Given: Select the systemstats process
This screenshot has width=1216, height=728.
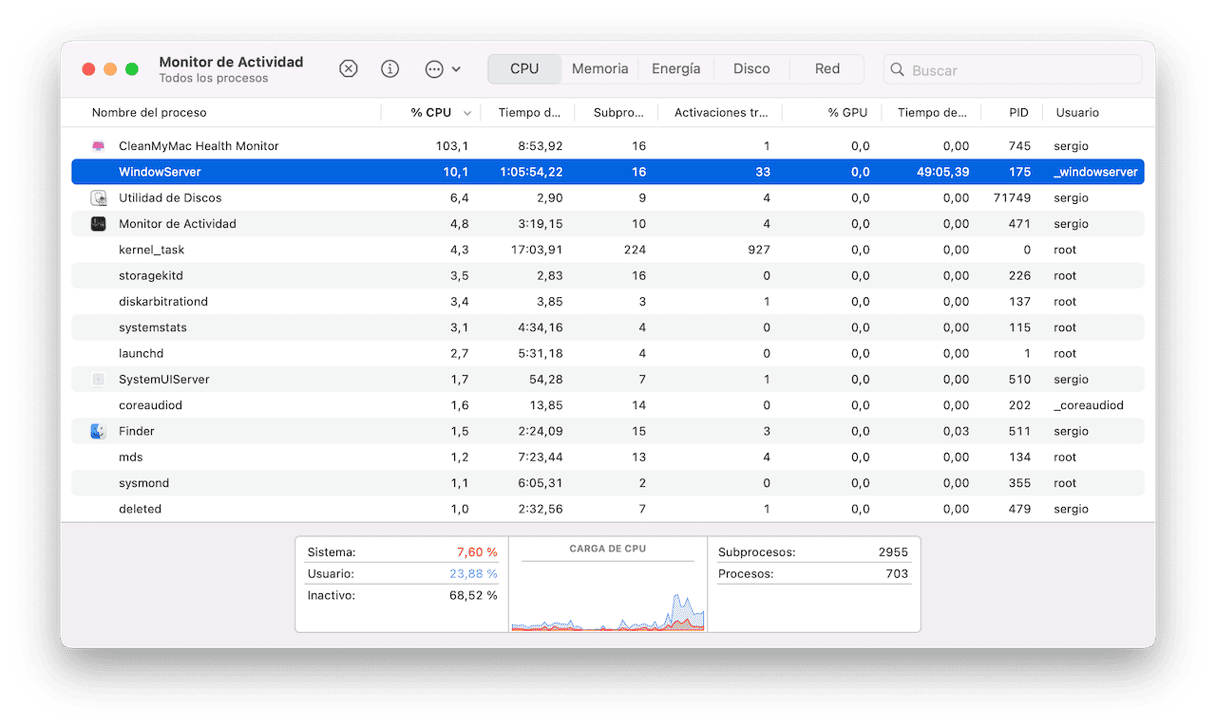Looking at the screenshot, I should coord(153,328).
